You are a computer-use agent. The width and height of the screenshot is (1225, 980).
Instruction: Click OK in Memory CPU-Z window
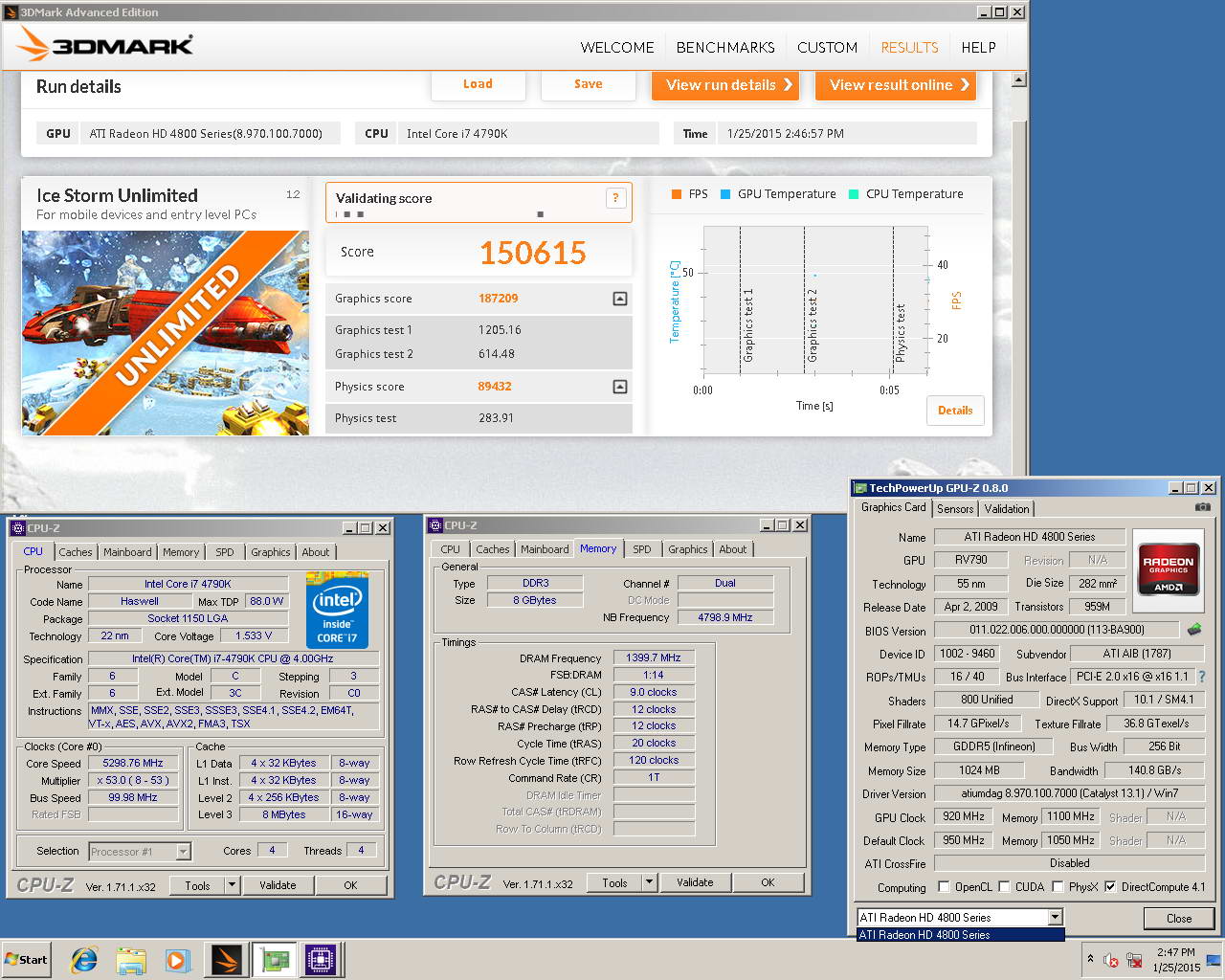(768, 882)
